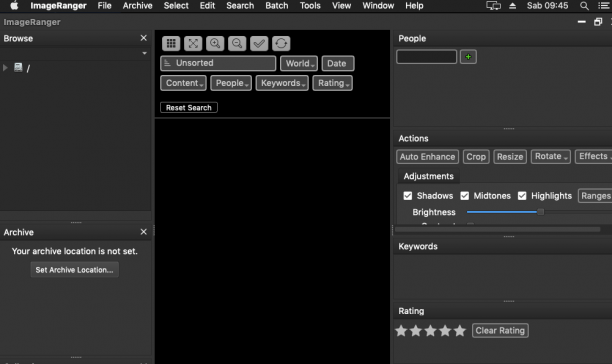Click the fit-to-screen expand icon

[x=193, y=43]
